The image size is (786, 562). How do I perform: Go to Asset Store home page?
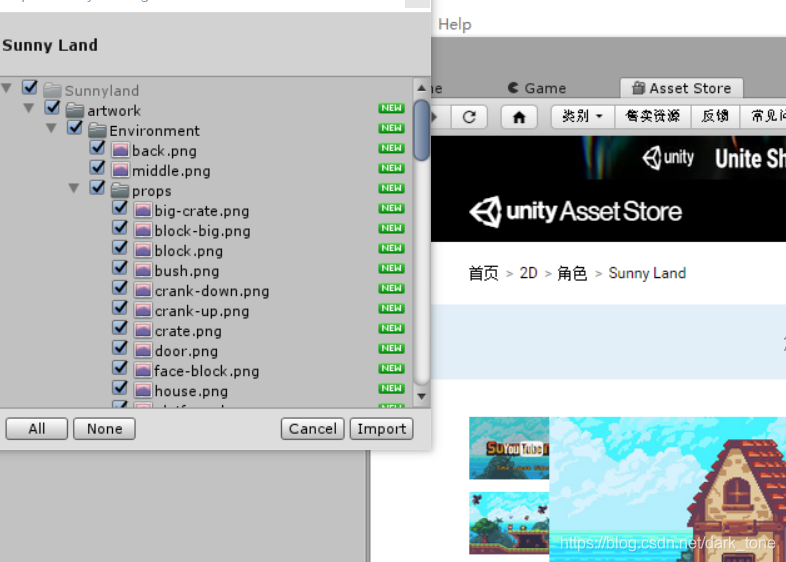tap(519, 117)
